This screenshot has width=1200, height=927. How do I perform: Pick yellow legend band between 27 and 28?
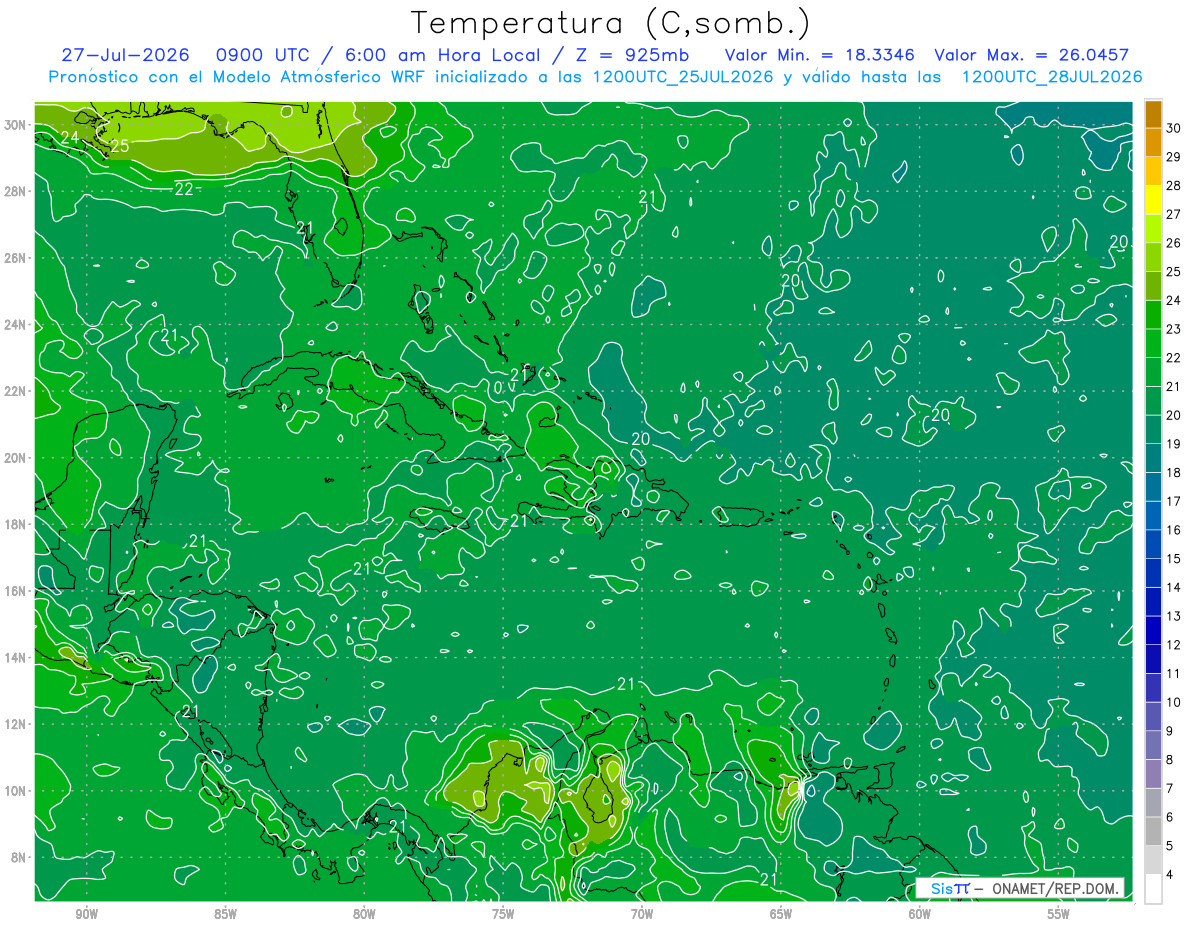point(1153,200)
